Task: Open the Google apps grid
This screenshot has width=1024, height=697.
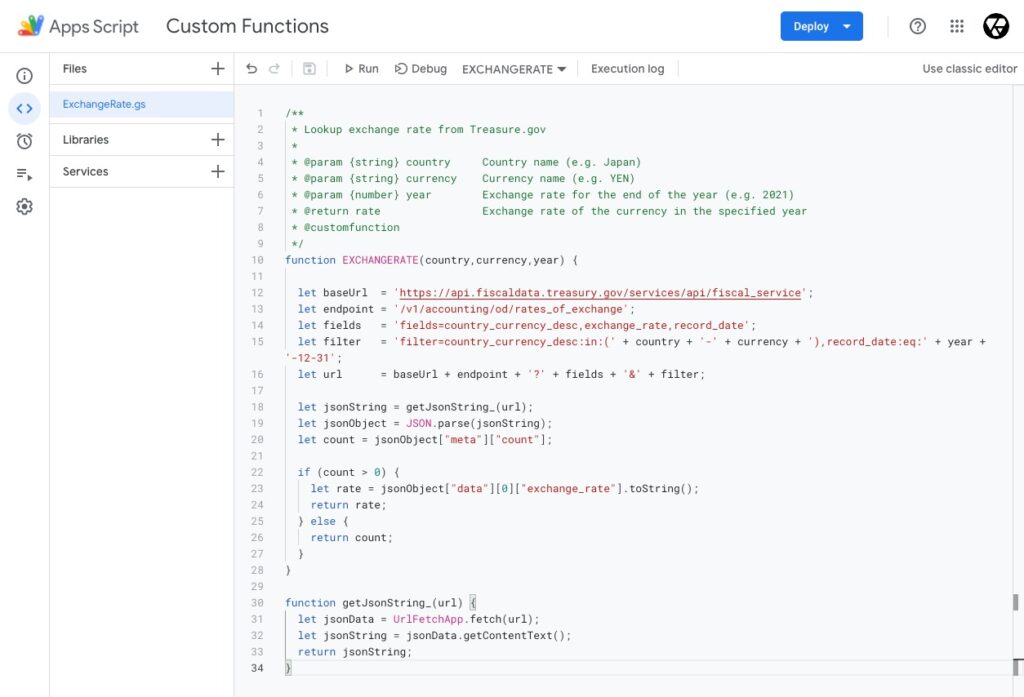Action: (957, 26)
